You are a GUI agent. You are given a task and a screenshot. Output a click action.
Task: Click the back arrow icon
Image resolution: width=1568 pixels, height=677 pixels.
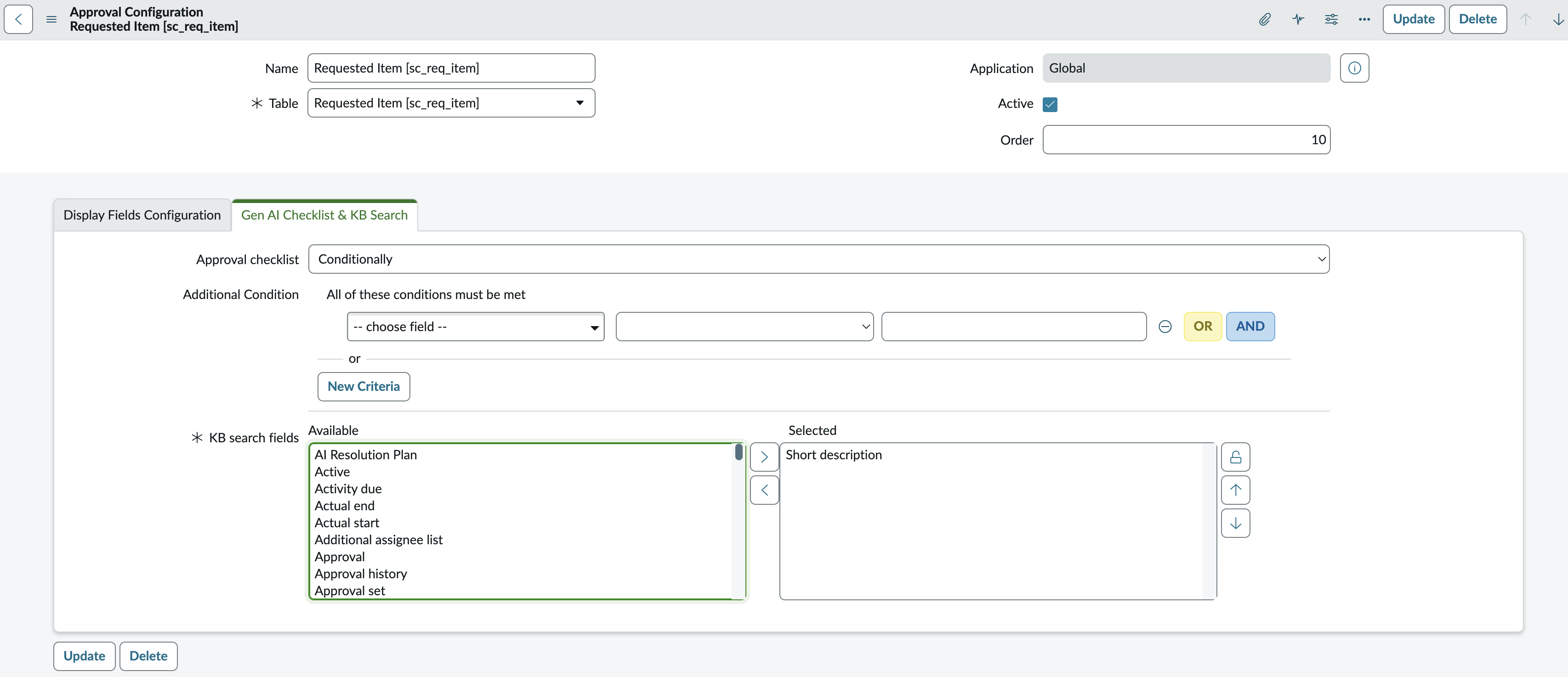[x=18, y=19]
